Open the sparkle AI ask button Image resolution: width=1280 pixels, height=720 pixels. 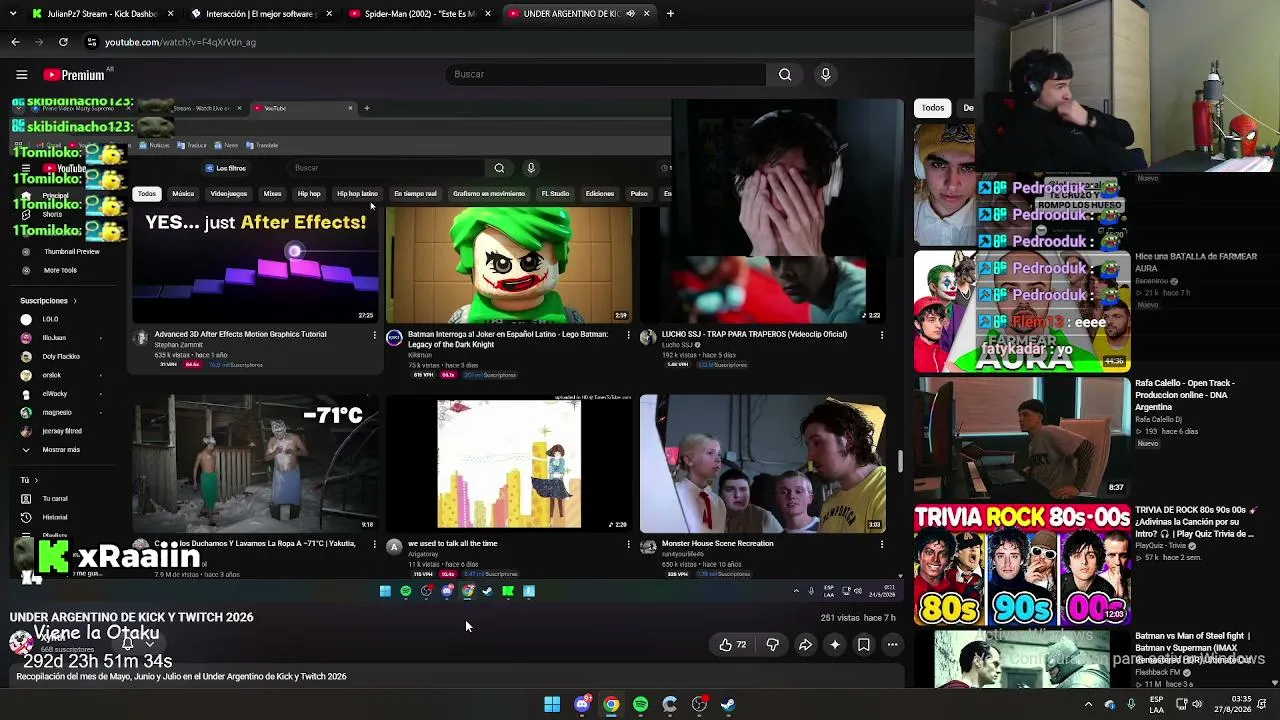click(x=834, y=645)
